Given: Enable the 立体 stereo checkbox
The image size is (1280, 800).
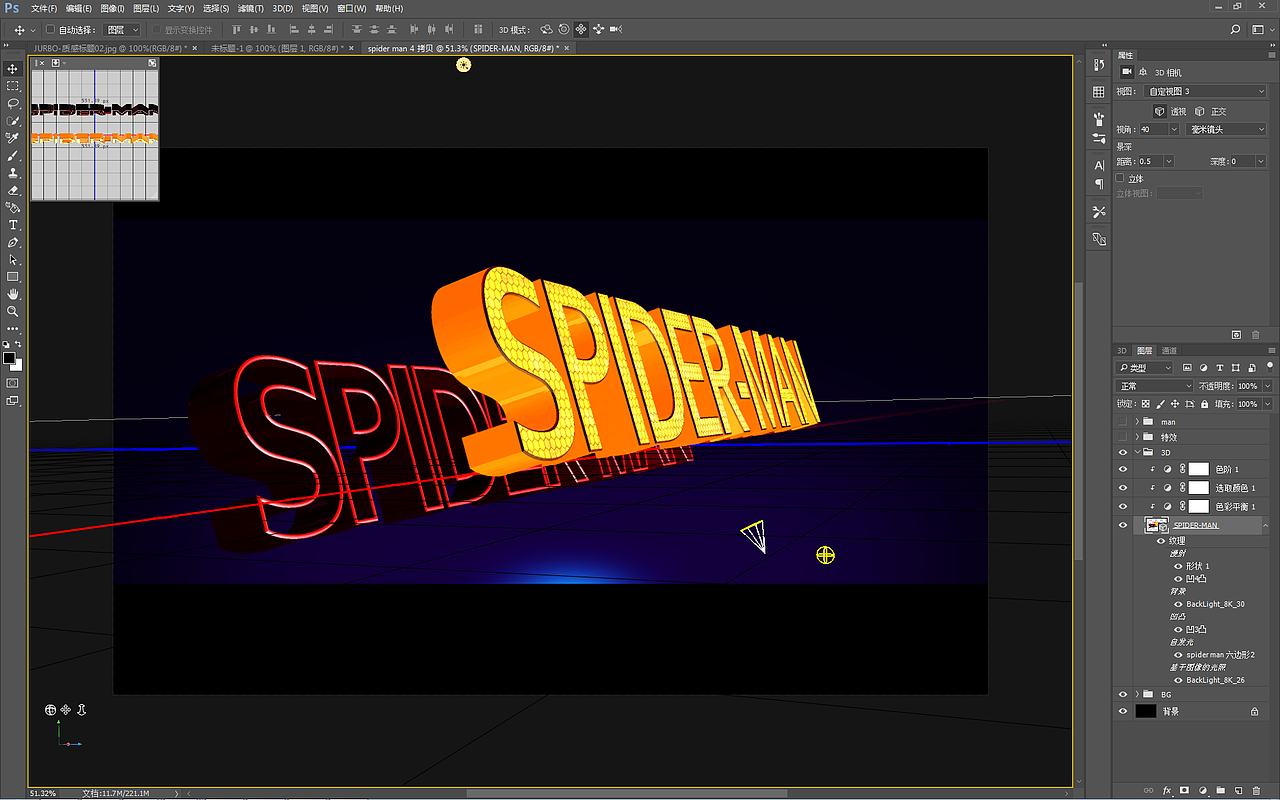Looking at the screenshot, I should click(1120, 178).
